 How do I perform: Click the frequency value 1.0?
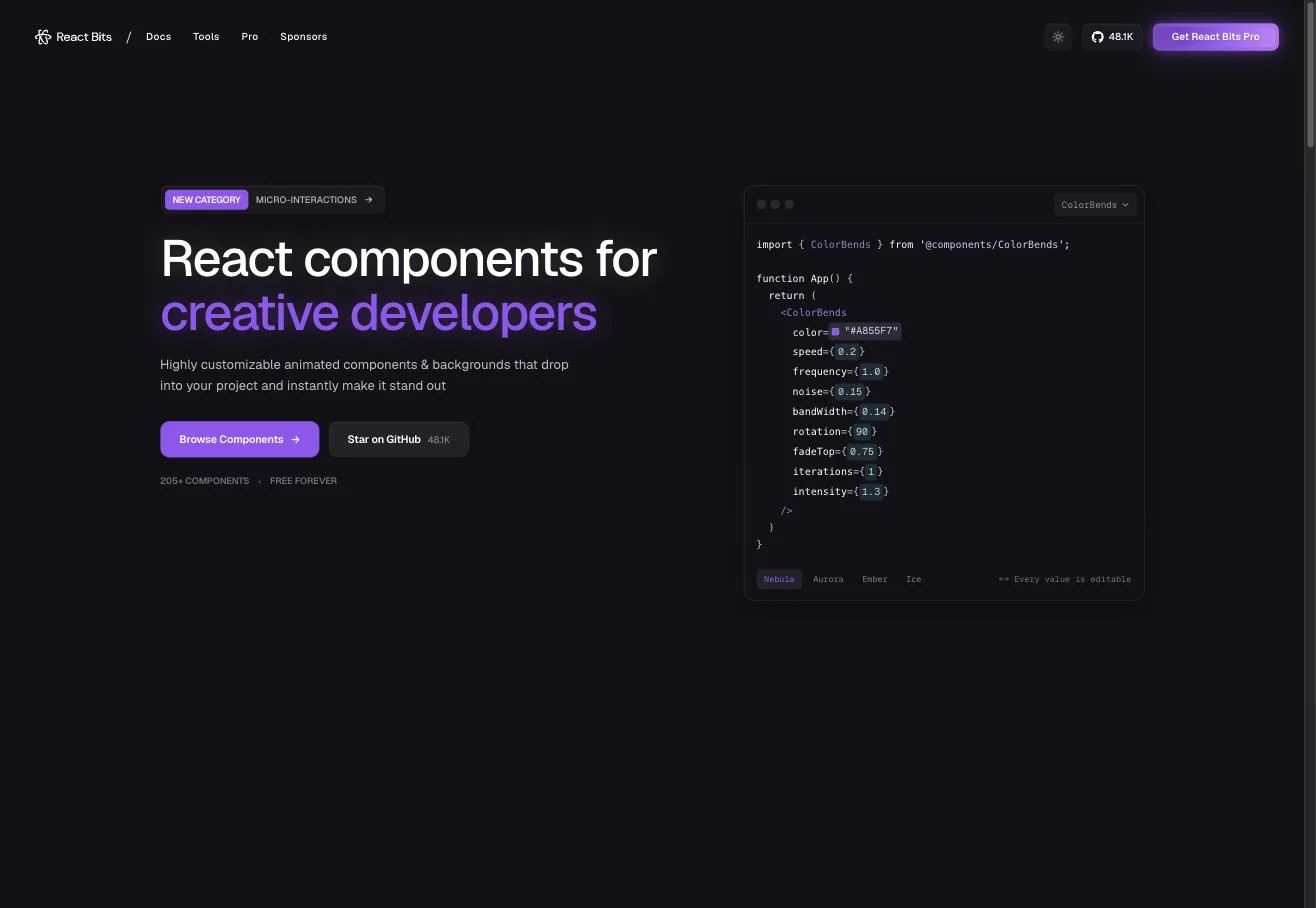pos(871,372)
